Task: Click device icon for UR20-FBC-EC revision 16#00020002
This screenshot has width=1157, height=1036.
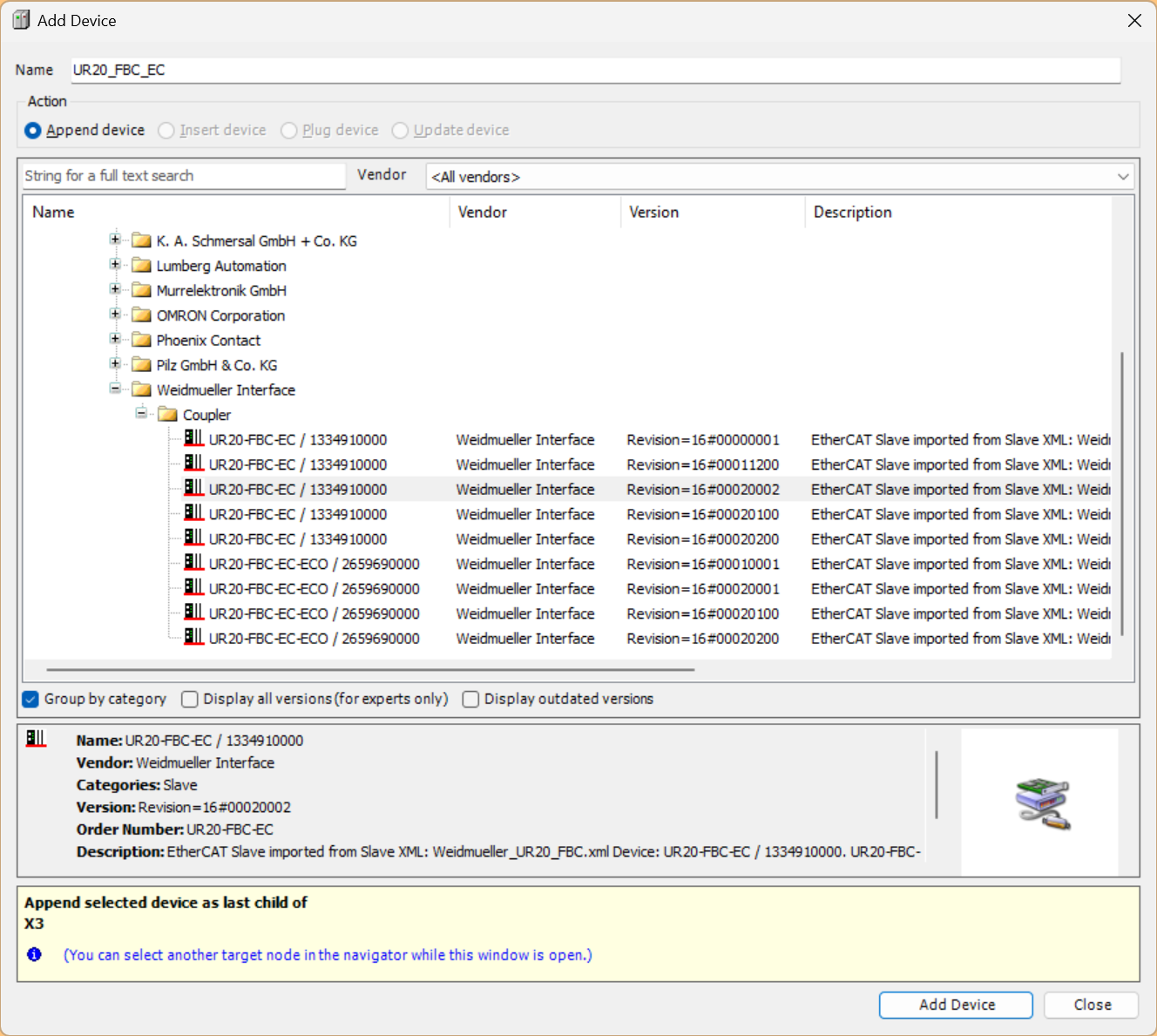Action: tap(193, 488)
